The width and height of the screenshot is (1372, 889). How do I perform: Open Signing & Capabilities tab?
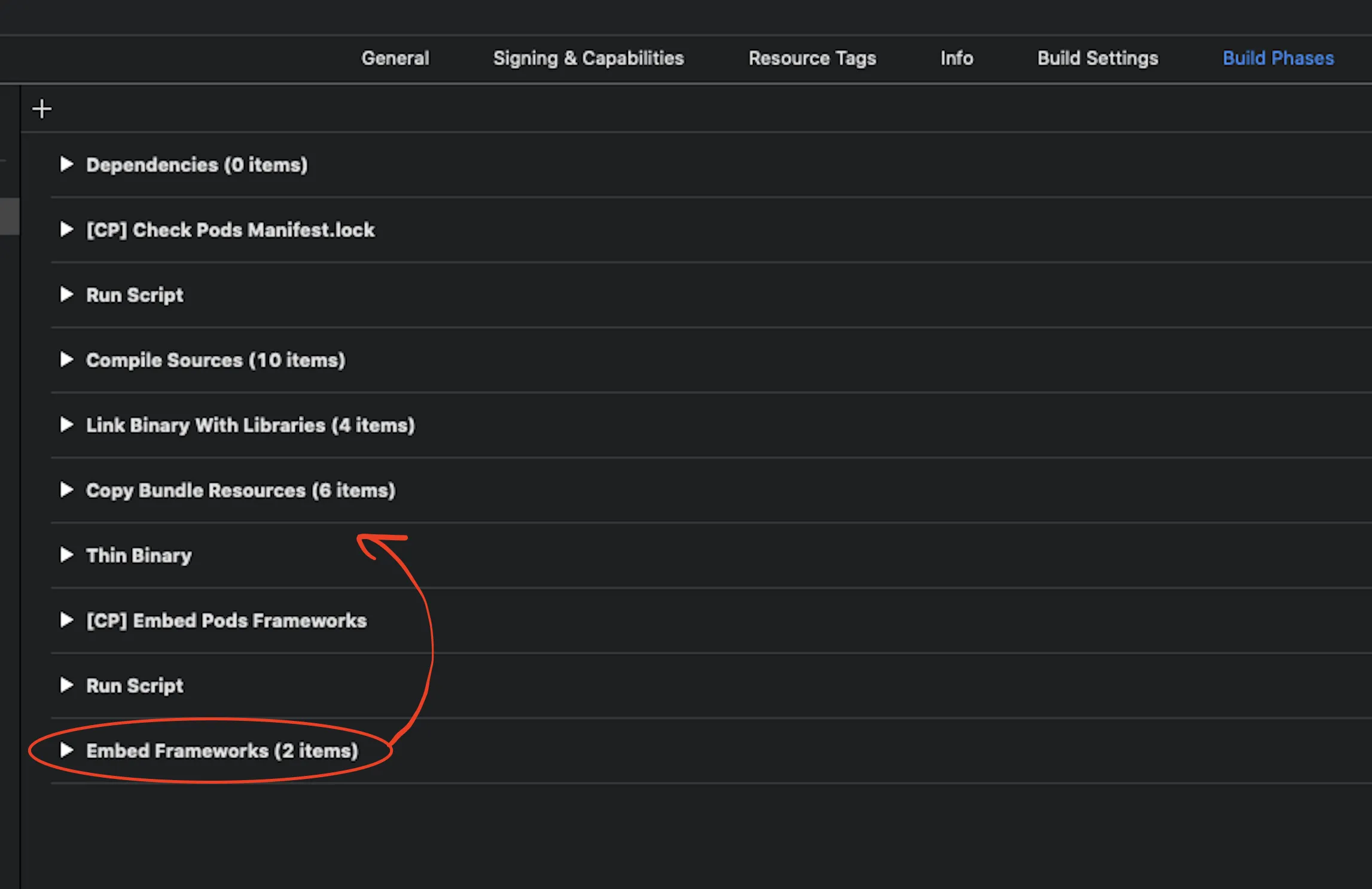588,58
